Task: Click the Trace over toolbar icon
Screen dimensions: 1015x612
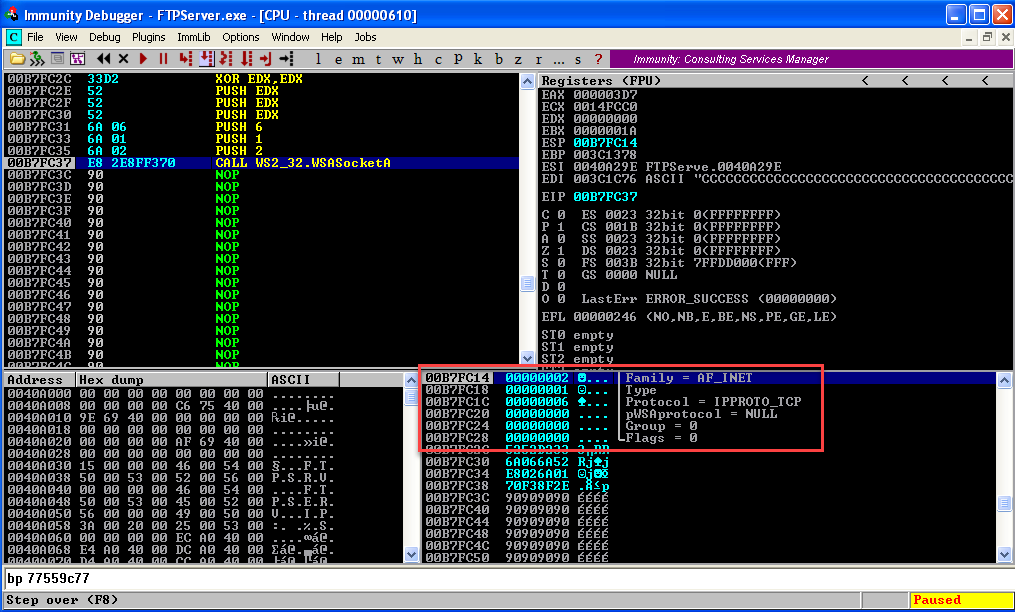Action: click(246, 59)
